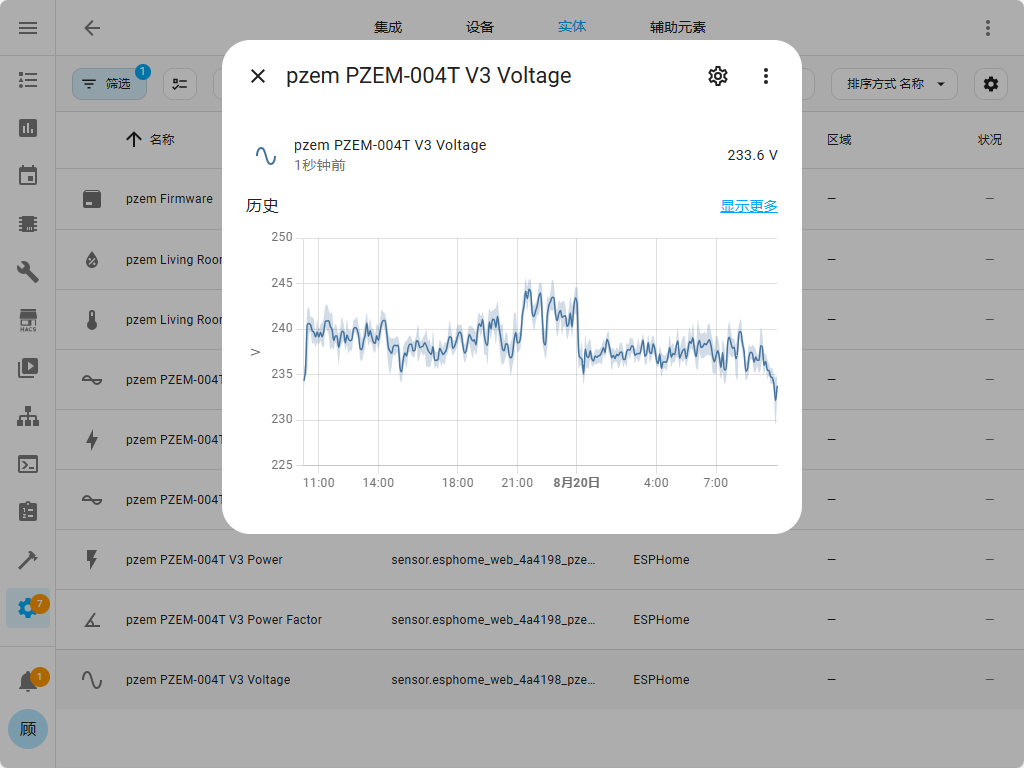
Task: Expand the 排序方式 名称 dropdown
Action: pyautogui.click(x=894, y=84)
